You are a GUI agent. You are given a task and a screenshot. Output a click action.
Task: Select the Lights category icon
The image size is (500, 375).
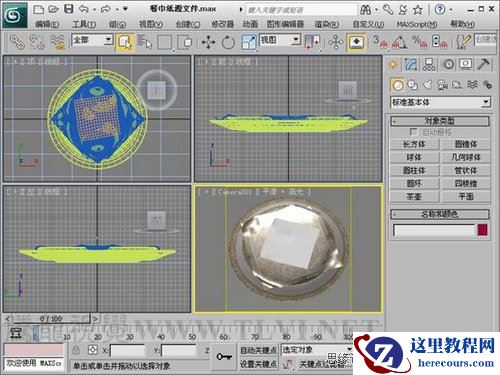[x=428, y=85]
